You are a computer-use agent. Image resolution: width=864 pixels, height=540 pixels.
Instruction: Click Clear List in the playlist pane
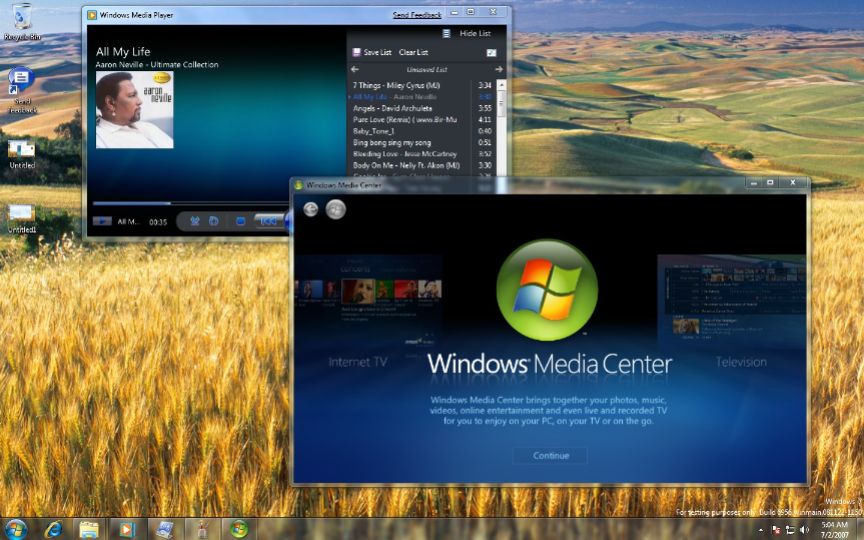(413, 52)
